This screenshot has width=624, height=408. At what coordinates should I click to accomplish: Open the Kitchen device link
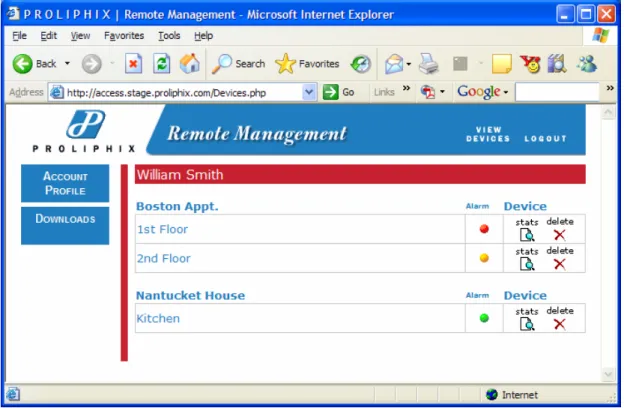pyautogui.click(x=158, y=318)
